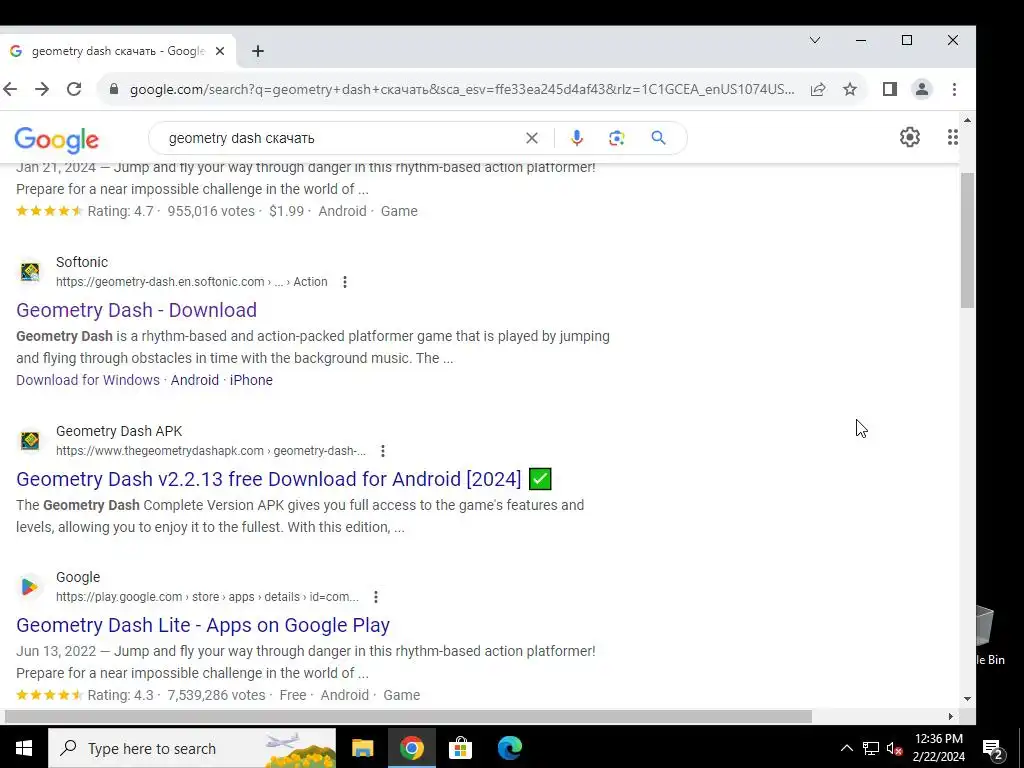Open network status tray icon

point(871,748)
